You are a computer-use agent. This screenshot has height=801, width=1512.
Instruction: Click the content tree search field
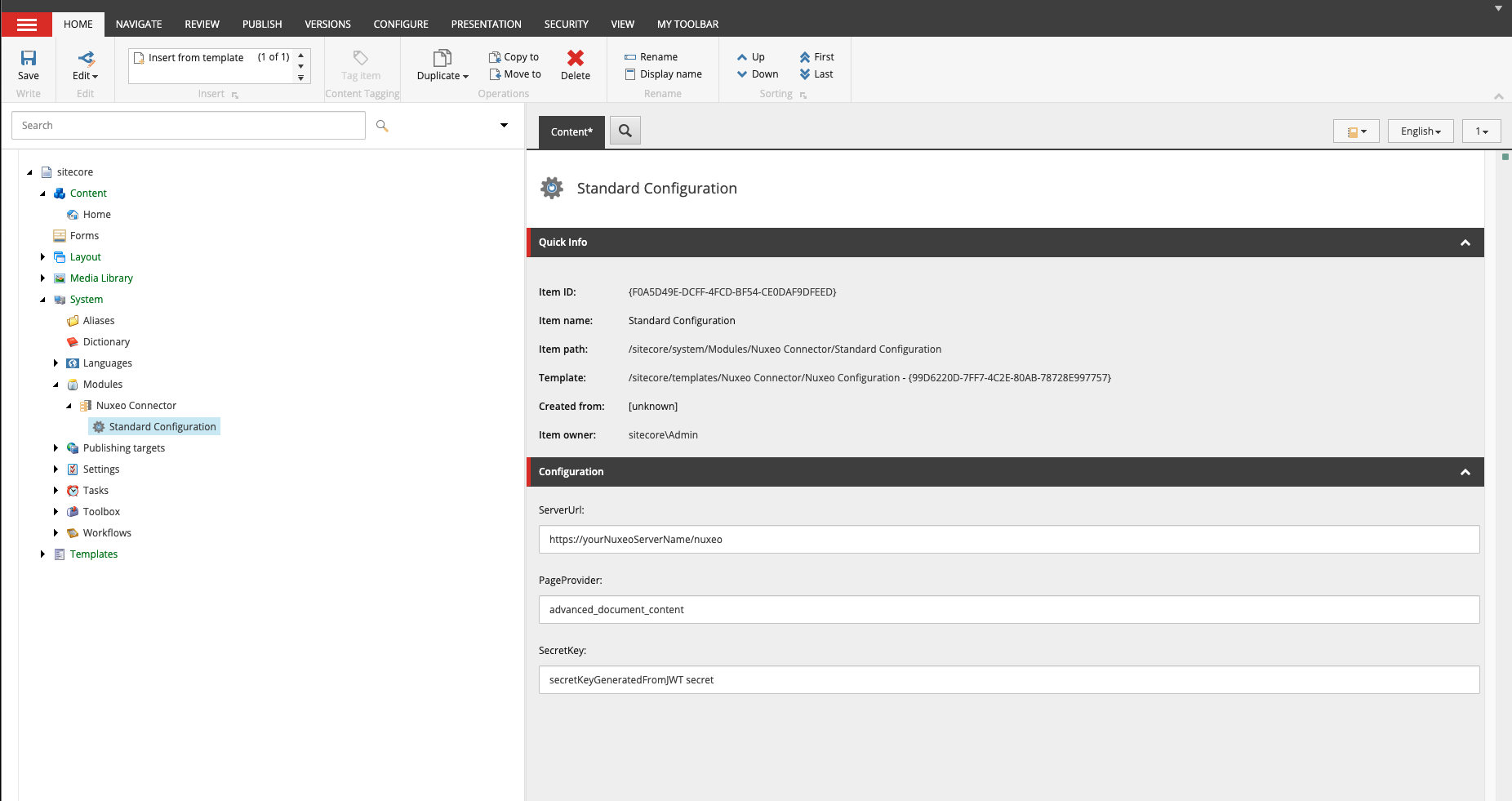pos(189,126)
